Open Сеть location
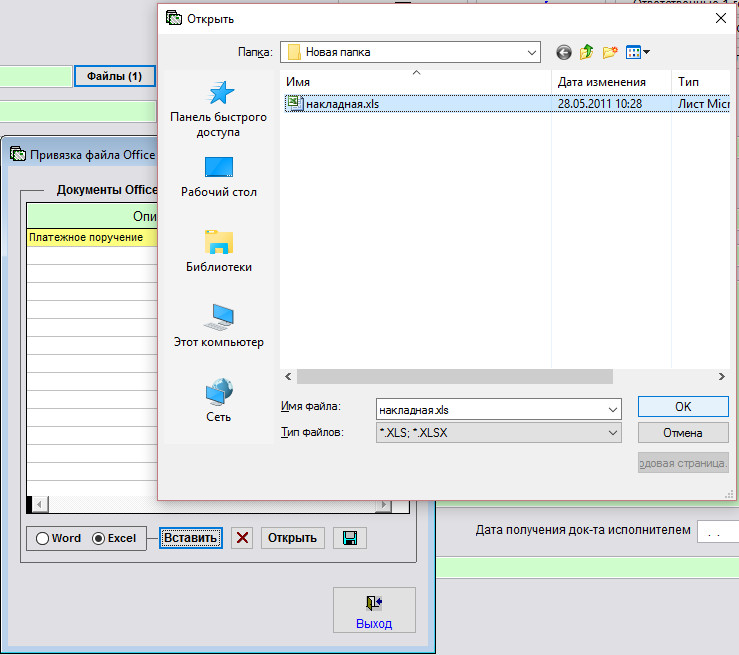 219,400
